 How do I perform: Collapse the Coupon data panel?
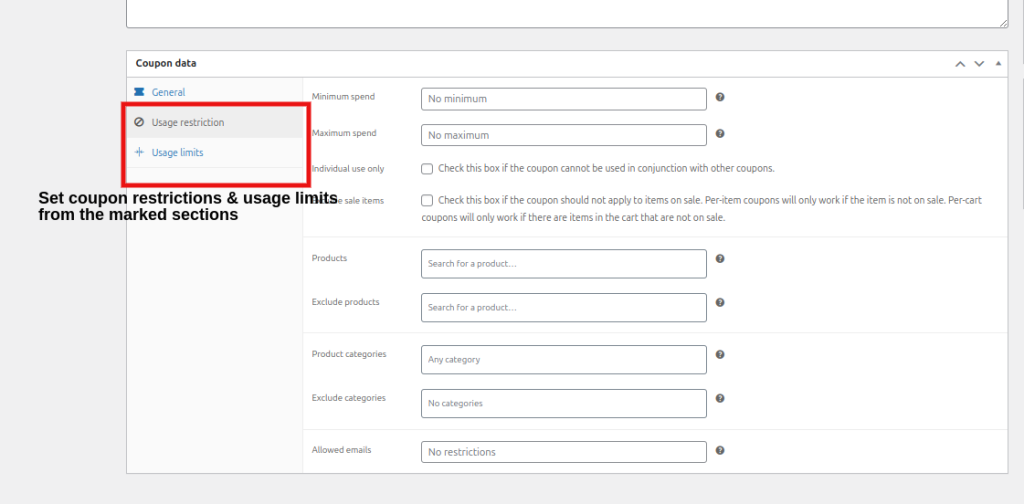pos(998,64)
